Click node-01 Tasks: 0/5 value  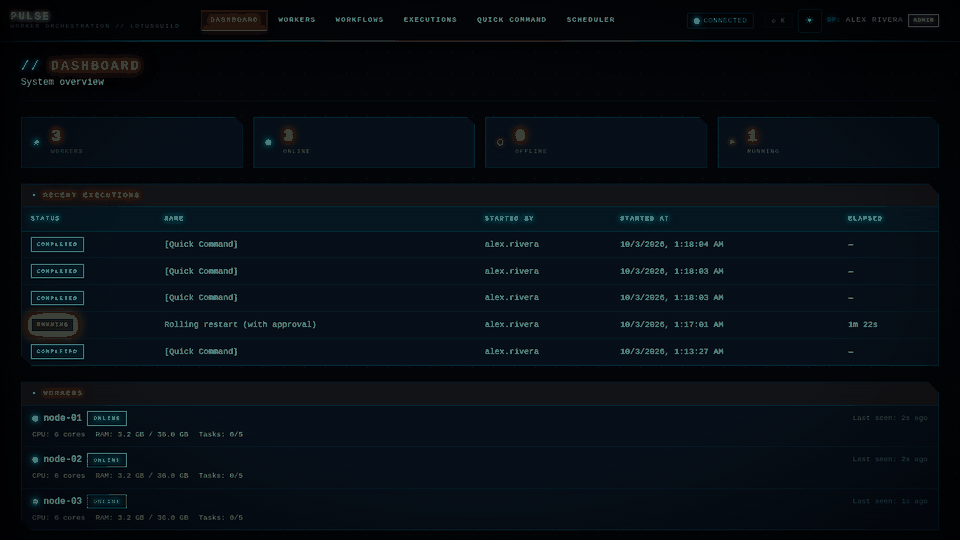coord(220,434)
